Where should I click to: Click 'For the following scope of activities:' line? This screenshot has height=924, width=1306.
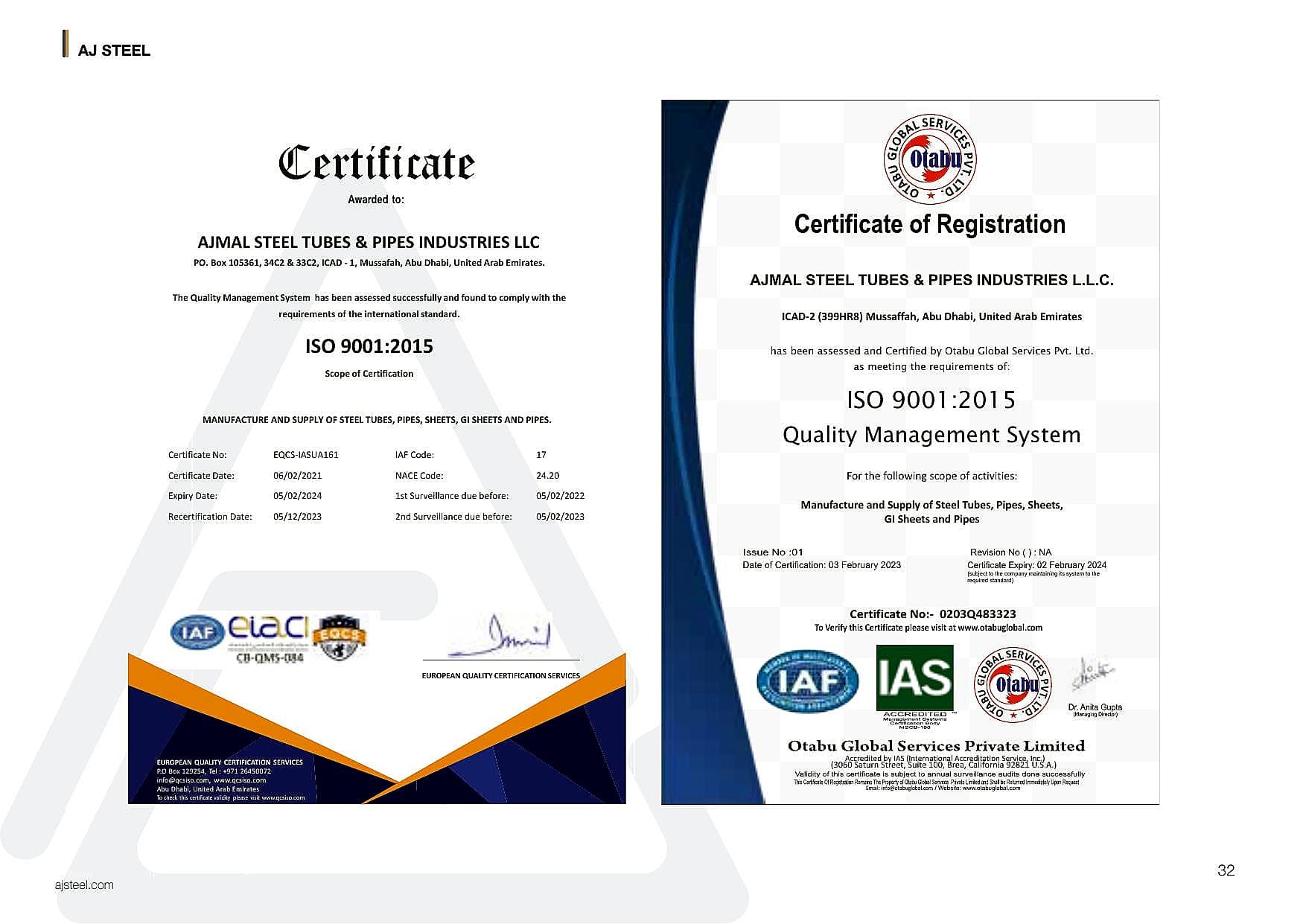point(931,476)
